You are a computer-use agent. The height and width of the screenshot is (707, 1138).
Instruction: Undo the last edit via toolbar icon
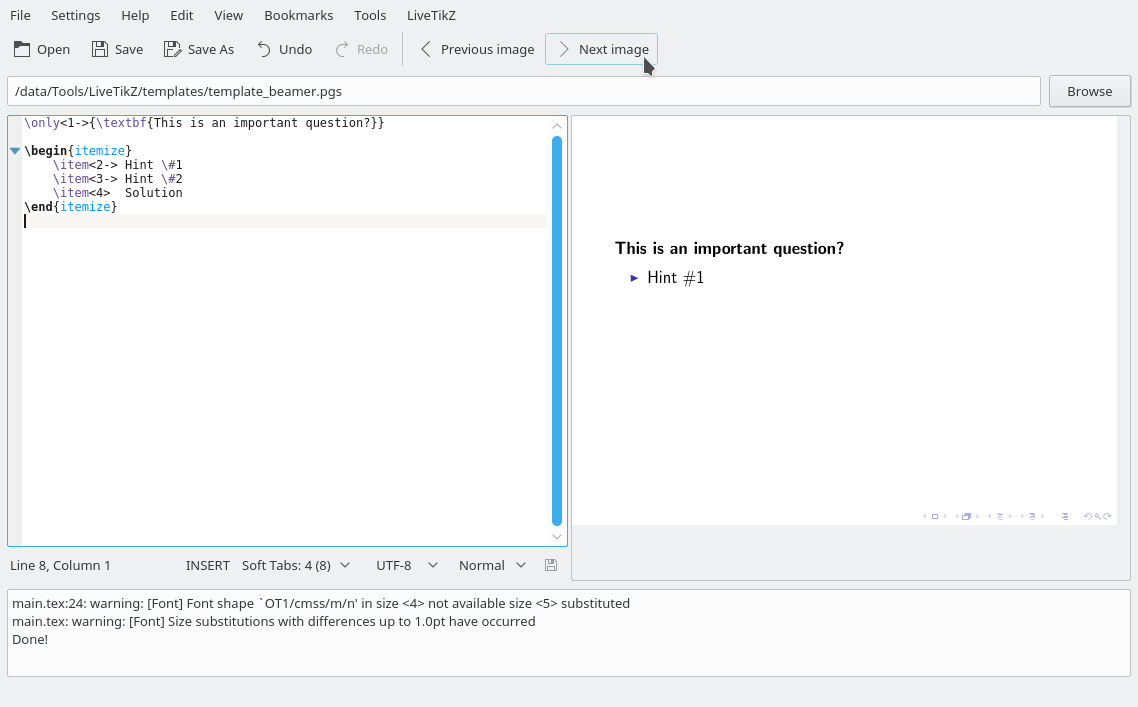point(283,48)
